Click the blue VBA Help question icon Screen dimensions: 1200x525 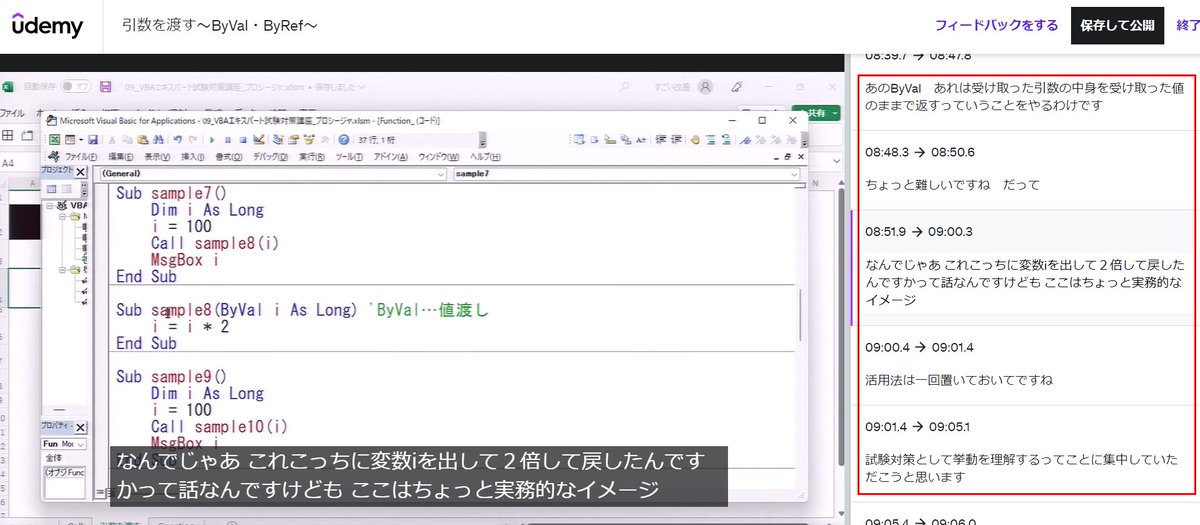343,139
